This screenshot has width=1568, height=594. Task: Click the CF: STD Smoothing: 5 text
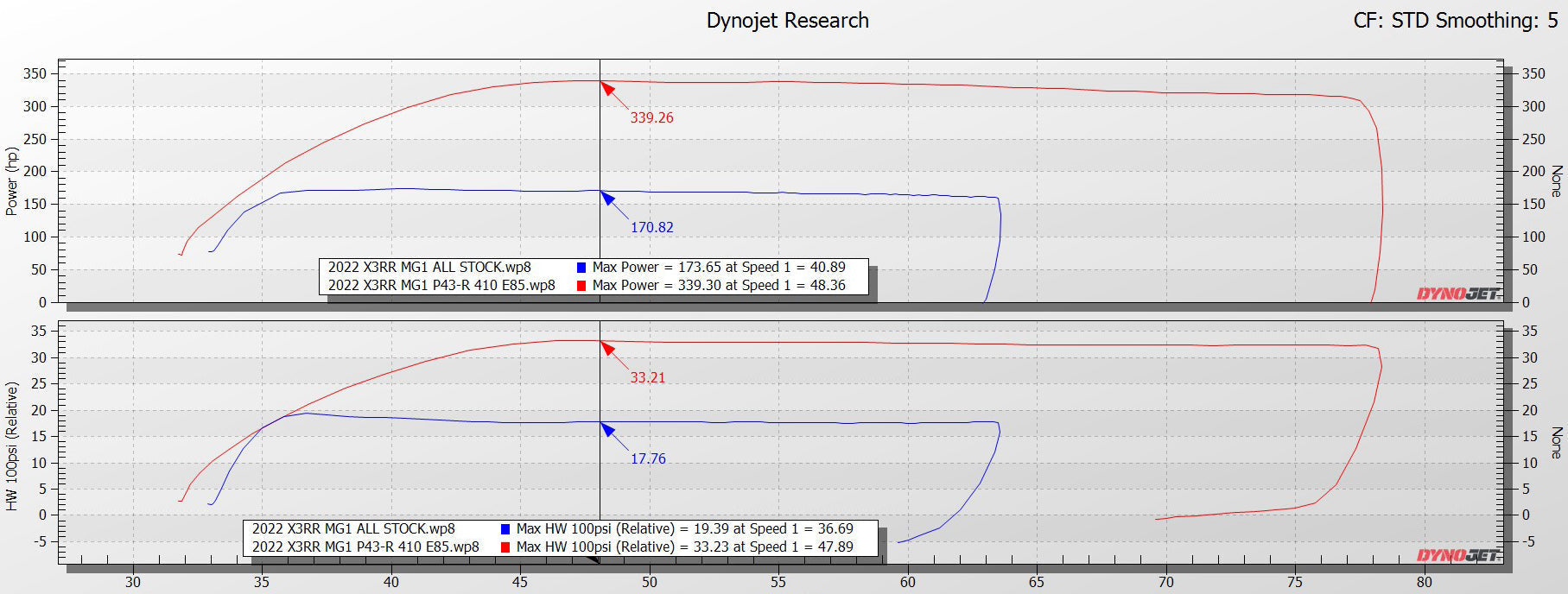[1455, 21]
